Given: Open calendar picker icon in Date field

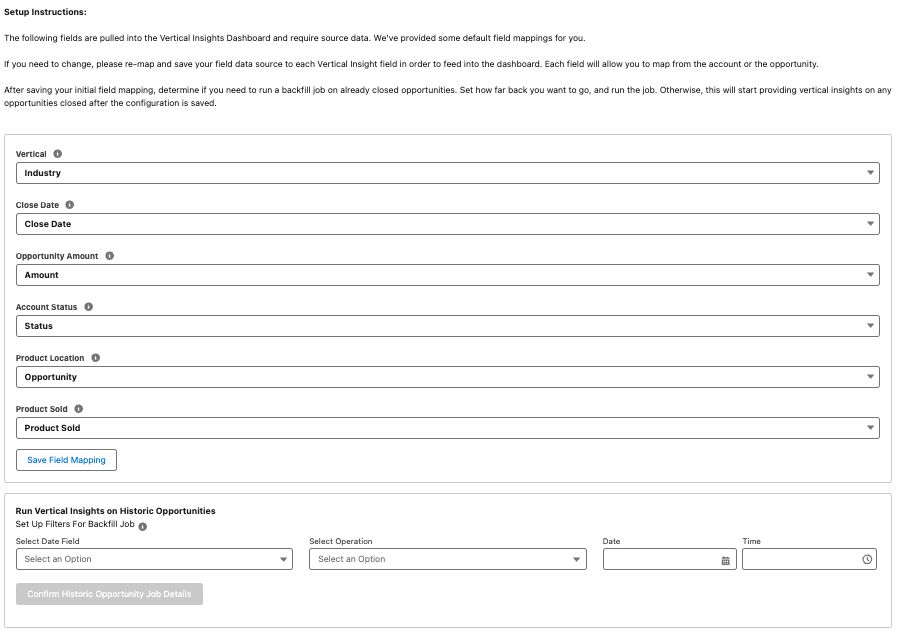Looking at the screenshot, I should [725, 561].
